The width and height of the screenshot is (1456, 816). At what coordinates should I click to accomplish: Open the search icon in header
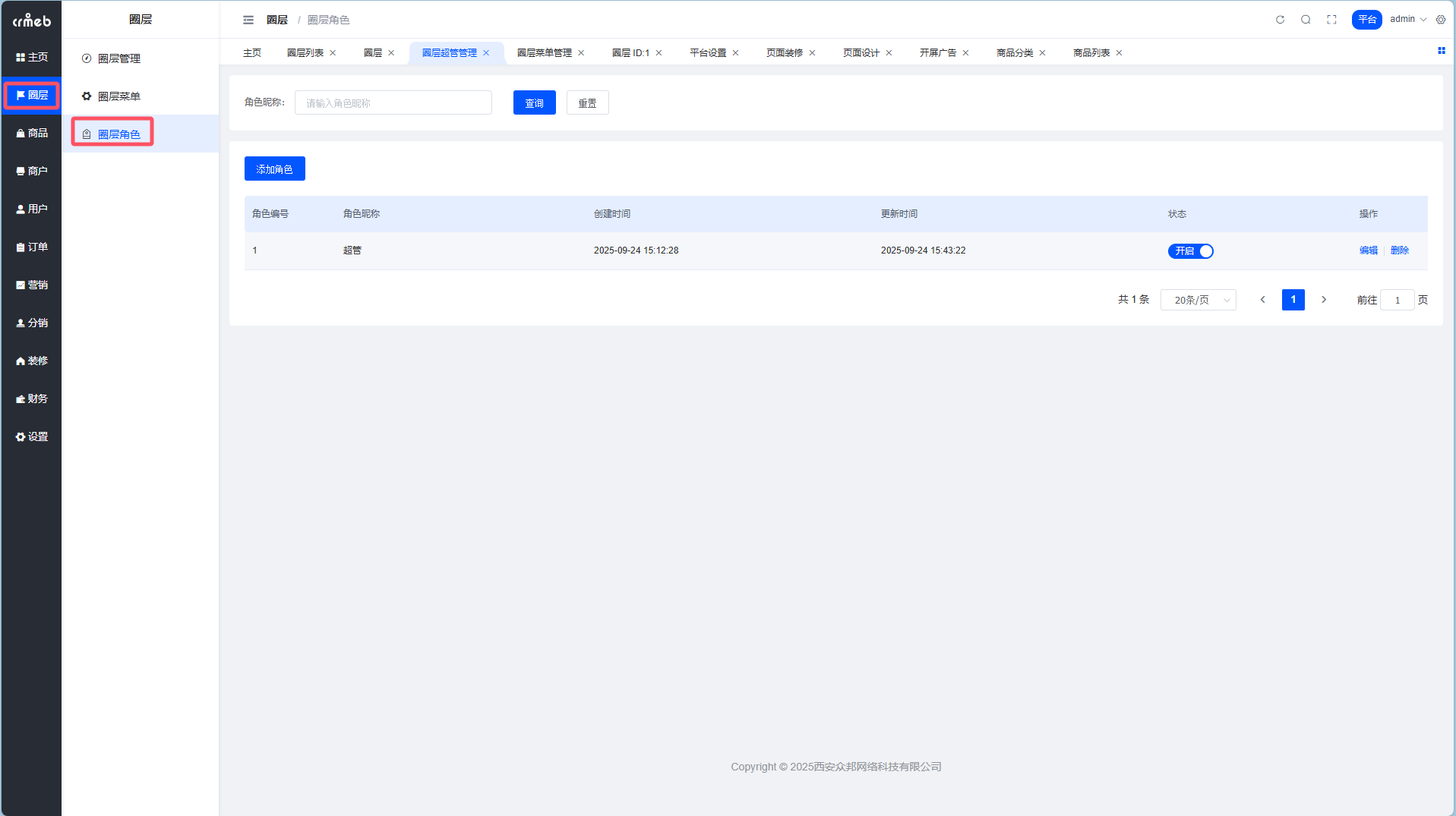(1306, 20)
